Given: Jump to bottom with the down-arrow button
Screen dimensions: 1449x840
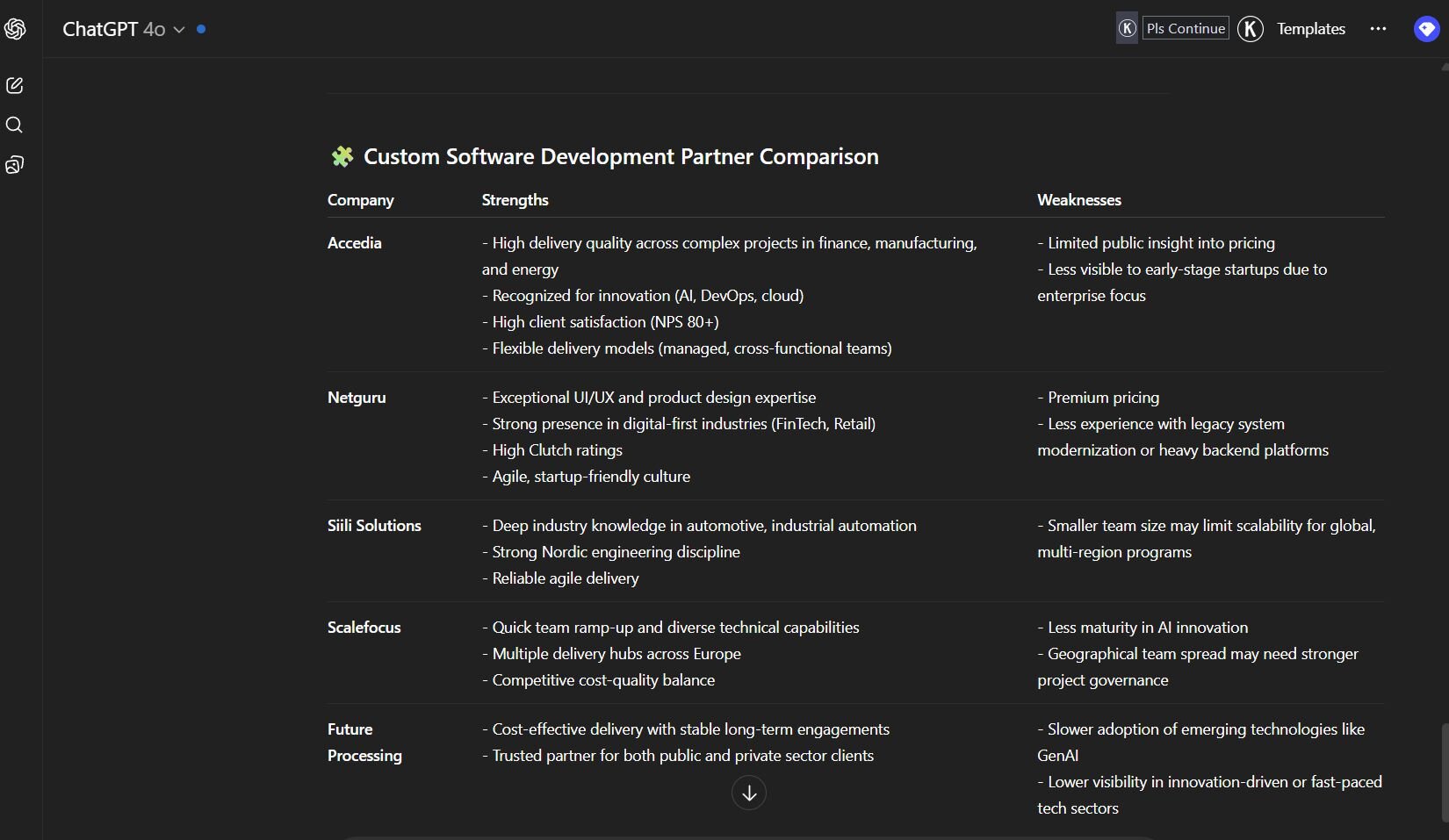Looking at the screenshot, I should (749, 793).
